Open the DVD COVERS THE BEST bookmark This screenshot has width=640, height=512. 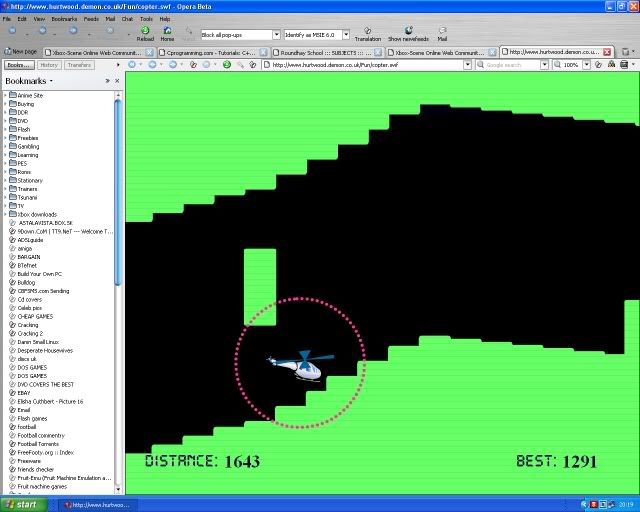pyautogui.click(x=42, y=384)
